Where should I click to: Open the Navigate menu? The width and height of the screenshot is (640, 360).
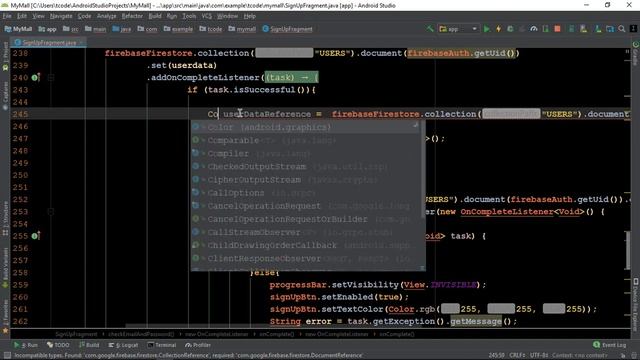point(61,16)
